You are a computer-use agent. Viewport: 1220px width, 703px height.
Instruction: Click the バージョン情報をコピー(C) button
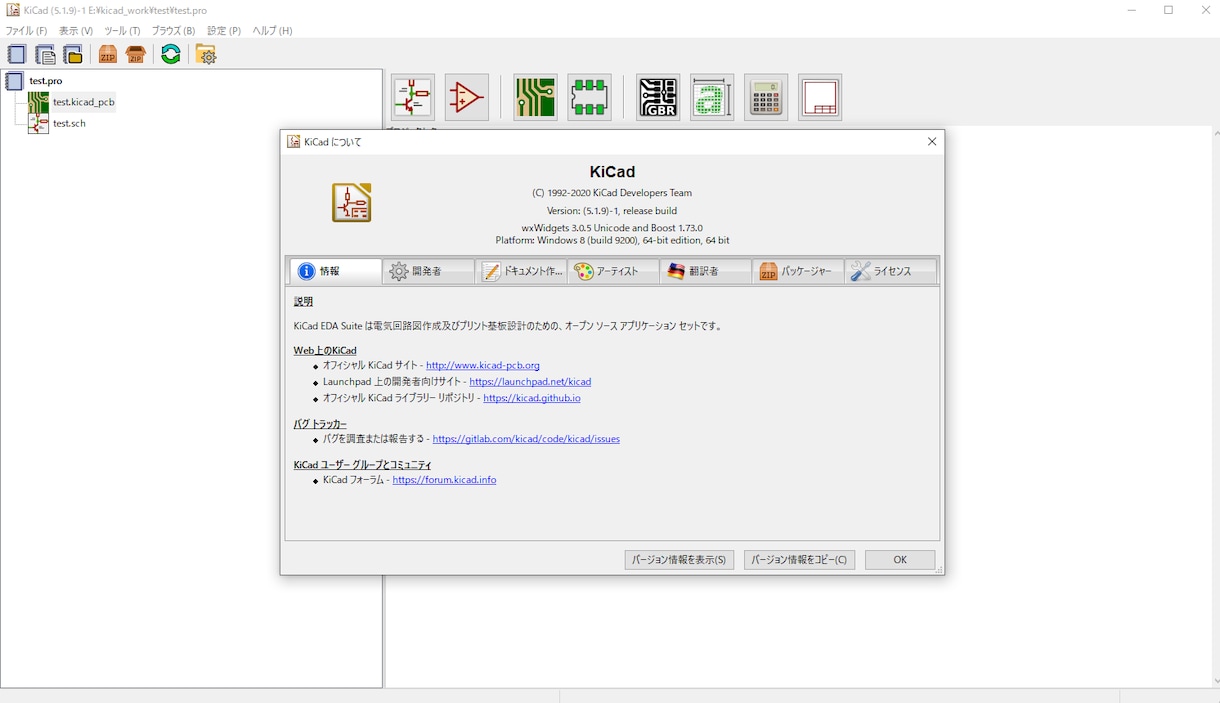pos(799,560)
